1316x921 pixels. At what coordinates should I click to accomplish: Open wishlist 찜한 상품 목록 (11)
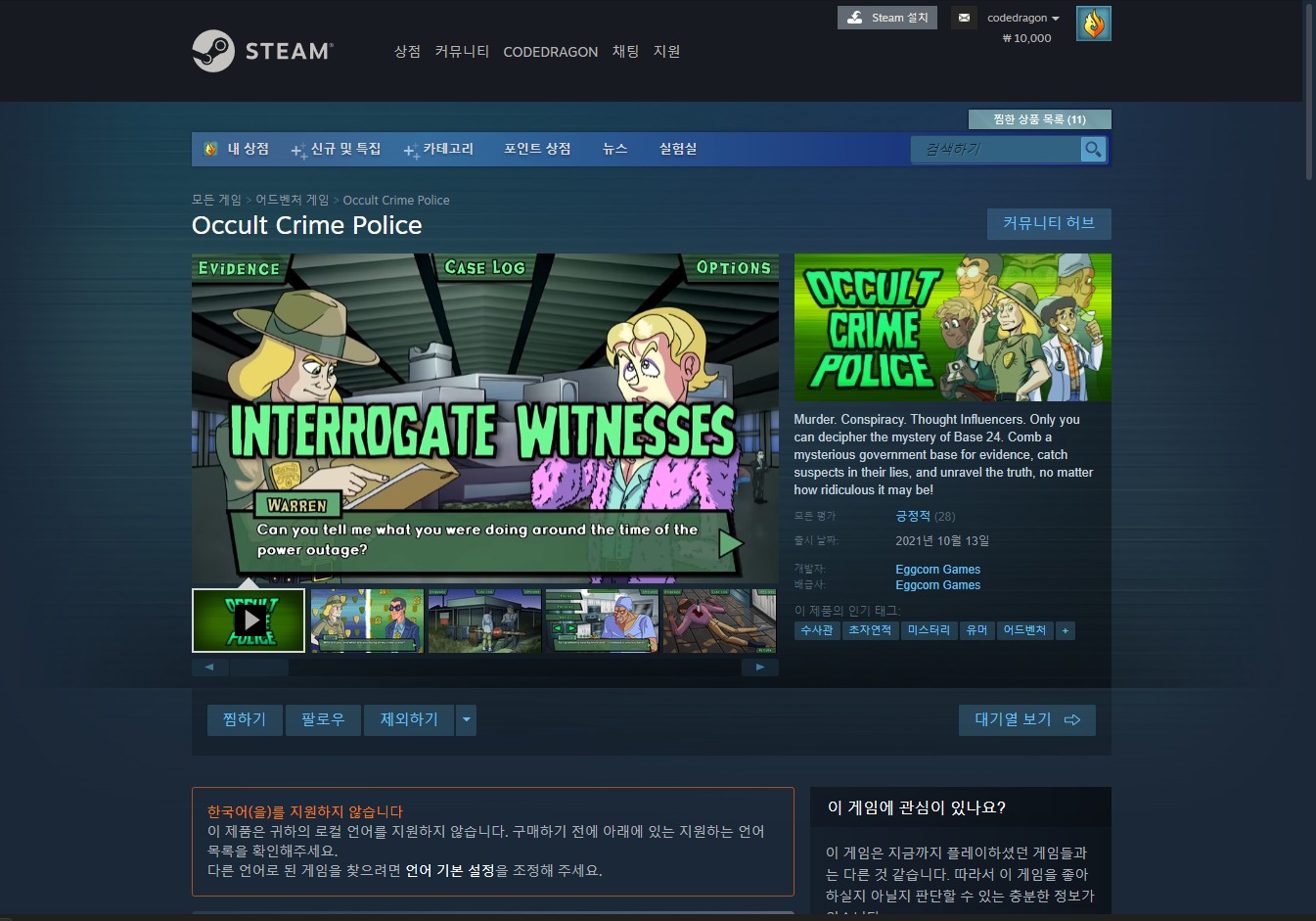1039,119
